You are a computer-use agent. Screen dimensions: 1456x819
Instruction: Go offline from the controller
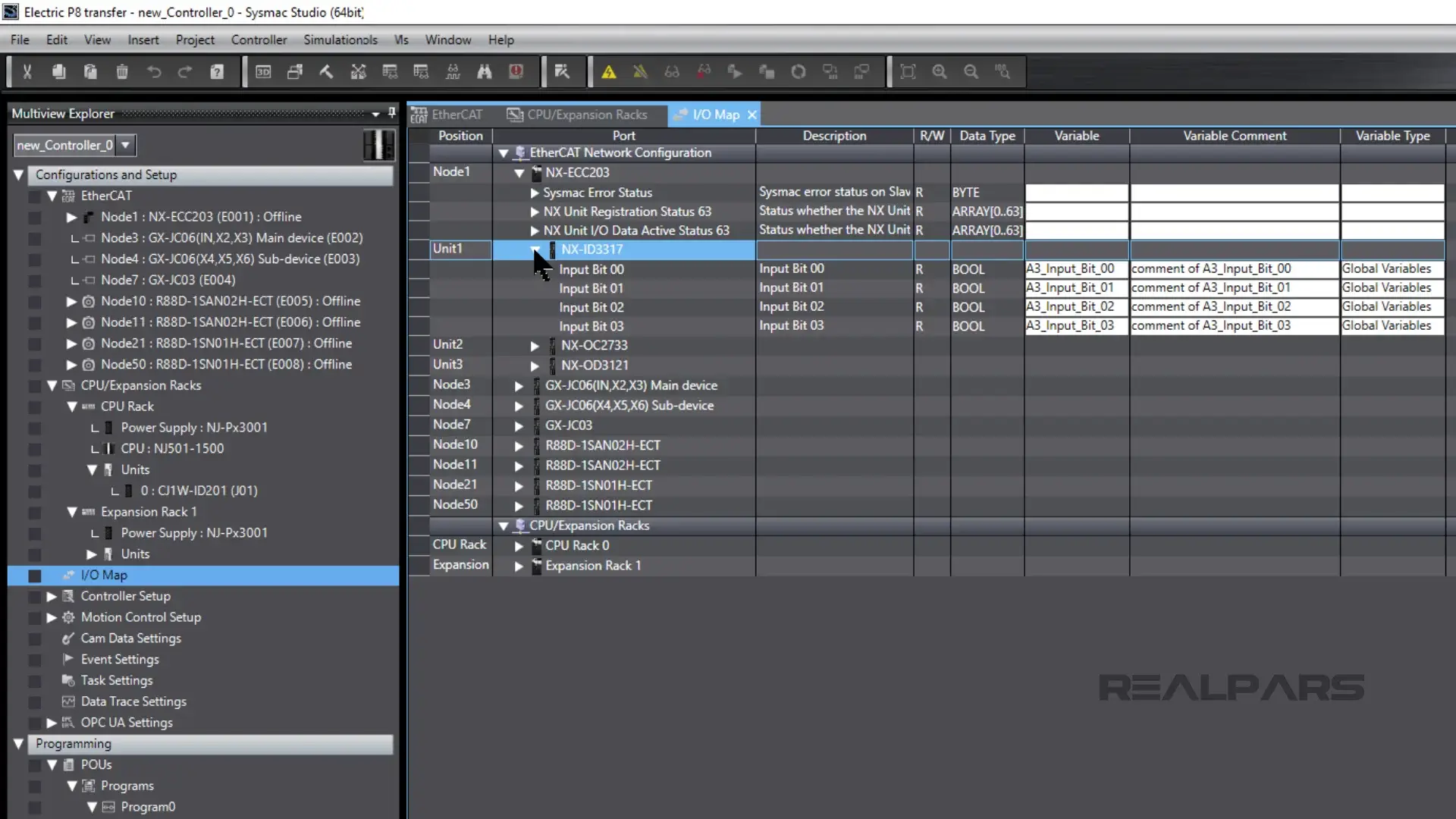(x=641, y=71)
